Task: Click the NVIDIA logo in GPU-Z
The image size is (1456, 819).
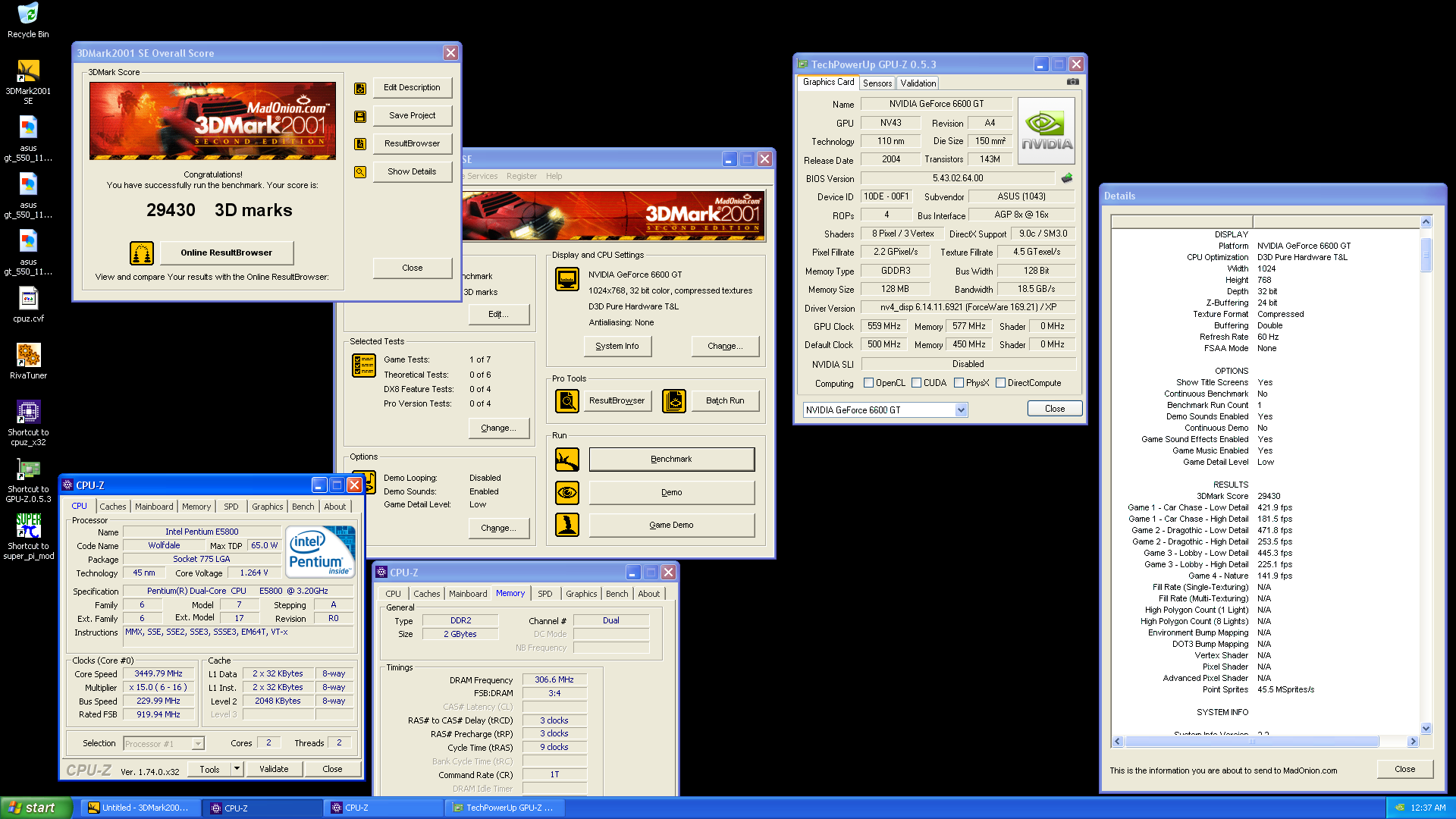Action: [x=1046, y=130]
